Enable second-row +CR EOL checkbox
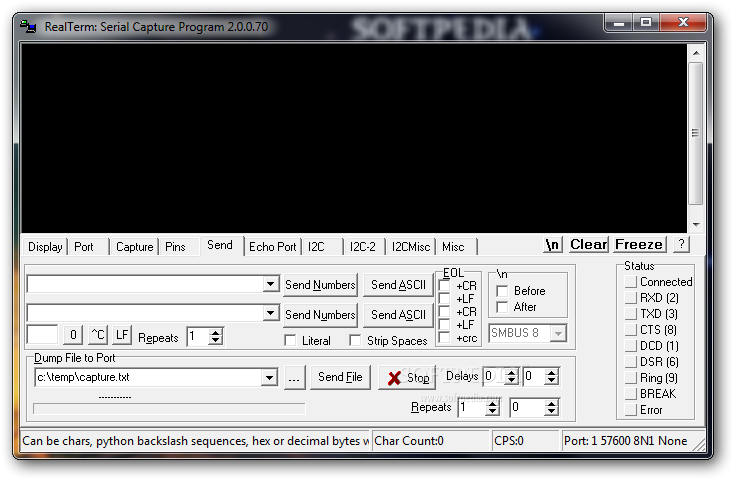The image size is (734, 480). pos(444,312)
